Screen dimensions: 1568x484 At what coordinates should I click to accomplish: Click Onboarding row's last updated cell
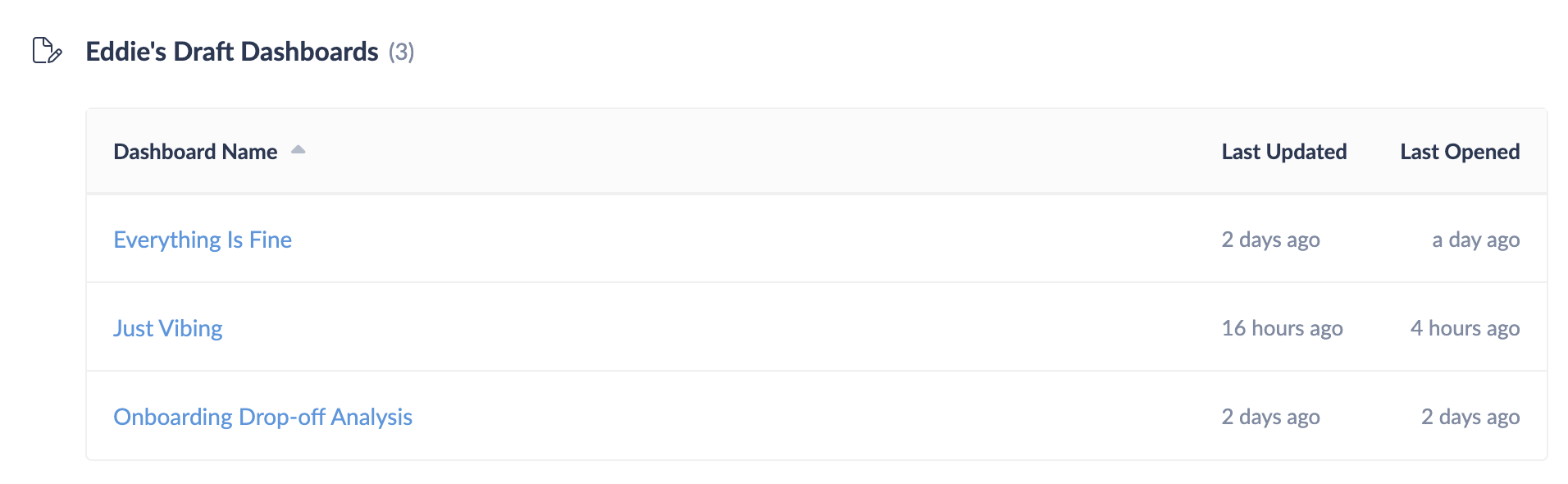click(1270, 417)
